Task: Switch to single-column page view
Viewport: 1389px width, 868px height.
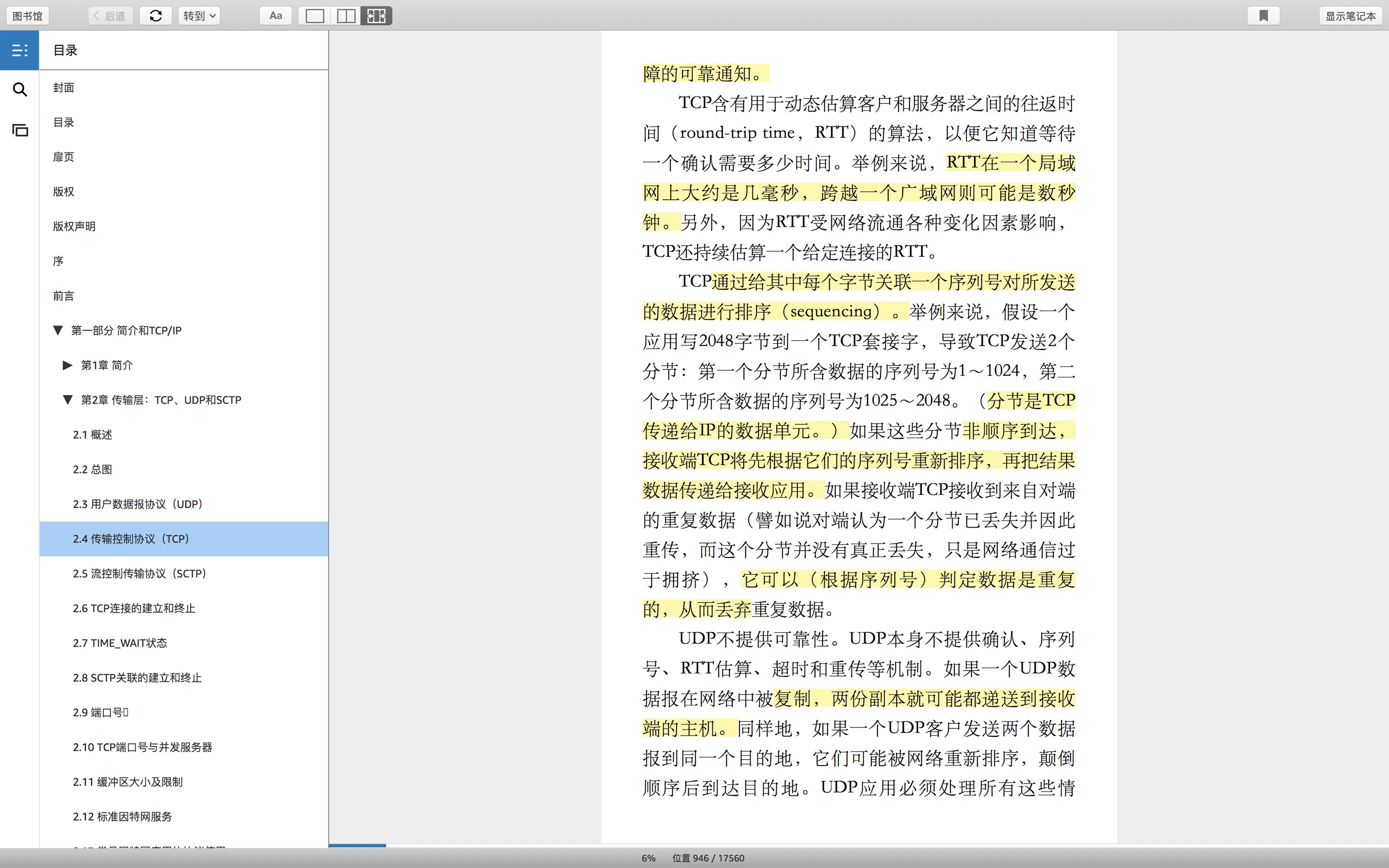Action: (x=315, y=16)
